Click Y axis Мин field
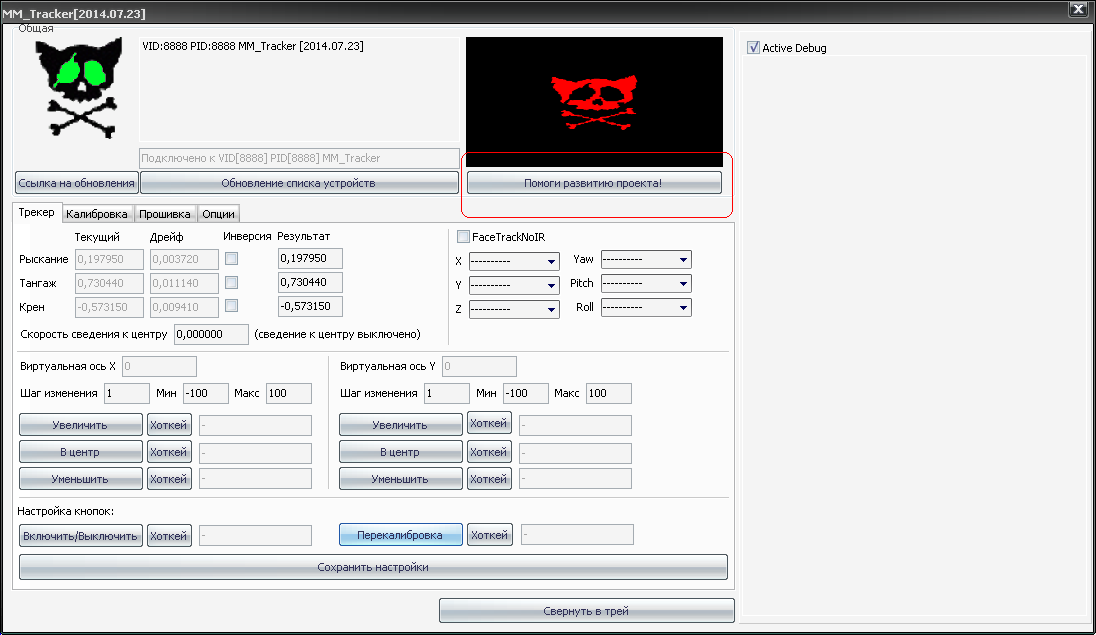Screen dimensions: 1096x635 click(x=526, y=393)
